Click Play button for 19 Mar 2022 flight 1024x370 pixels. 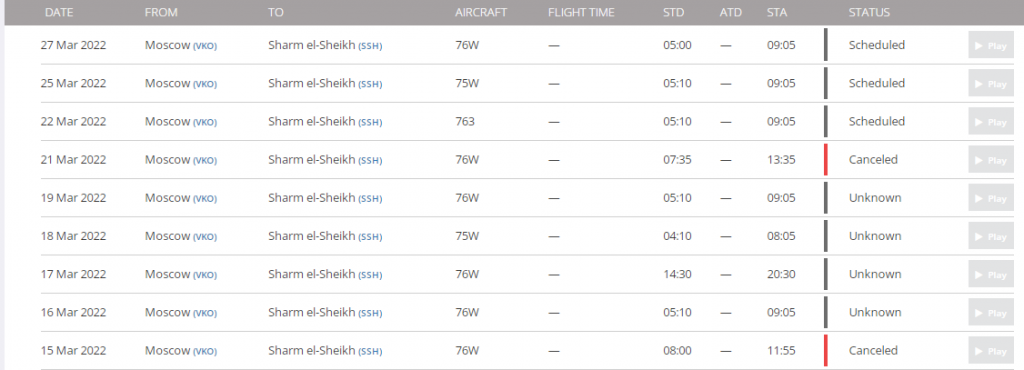[991, 198]
